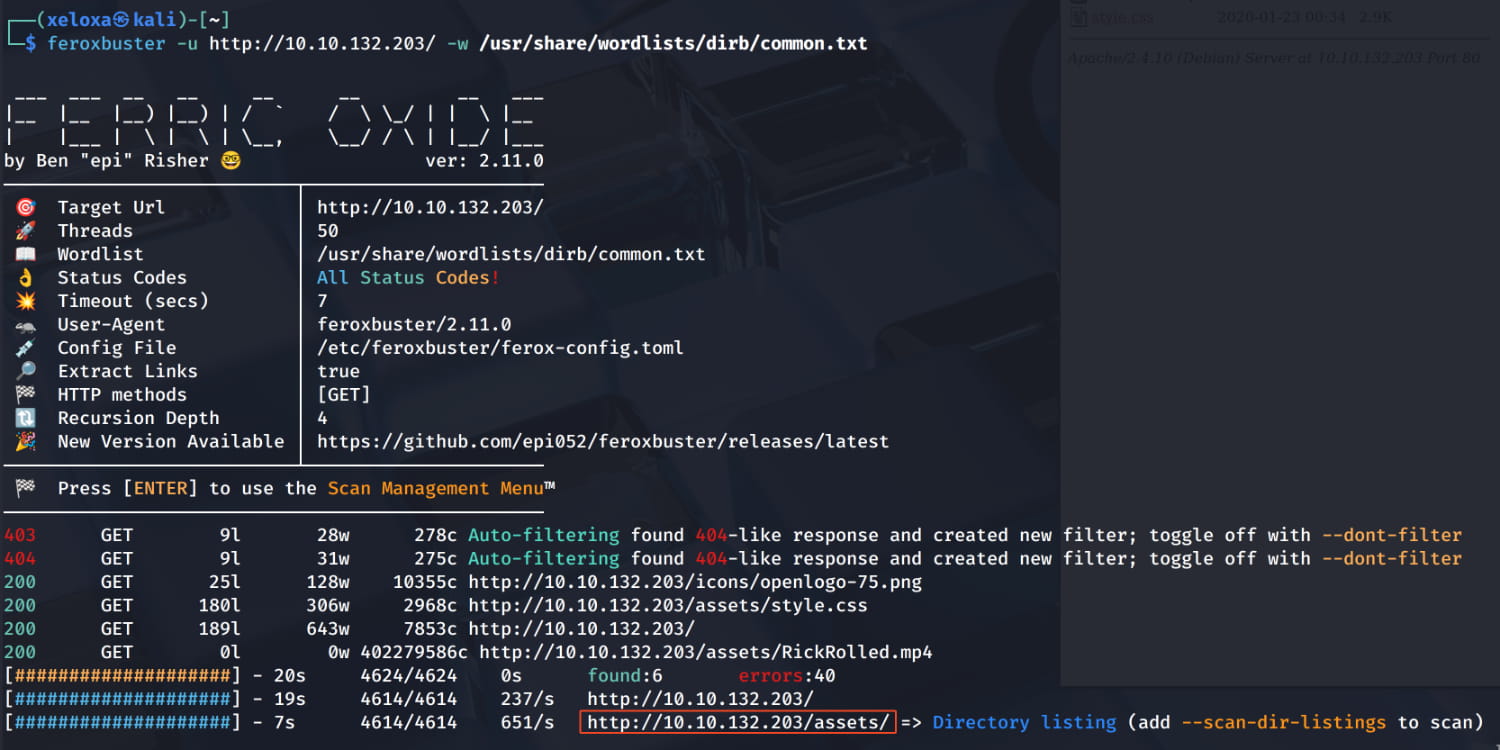Click the party popper beside New Version Available
Screen dimensions: 1500x750
coord(25,441)
